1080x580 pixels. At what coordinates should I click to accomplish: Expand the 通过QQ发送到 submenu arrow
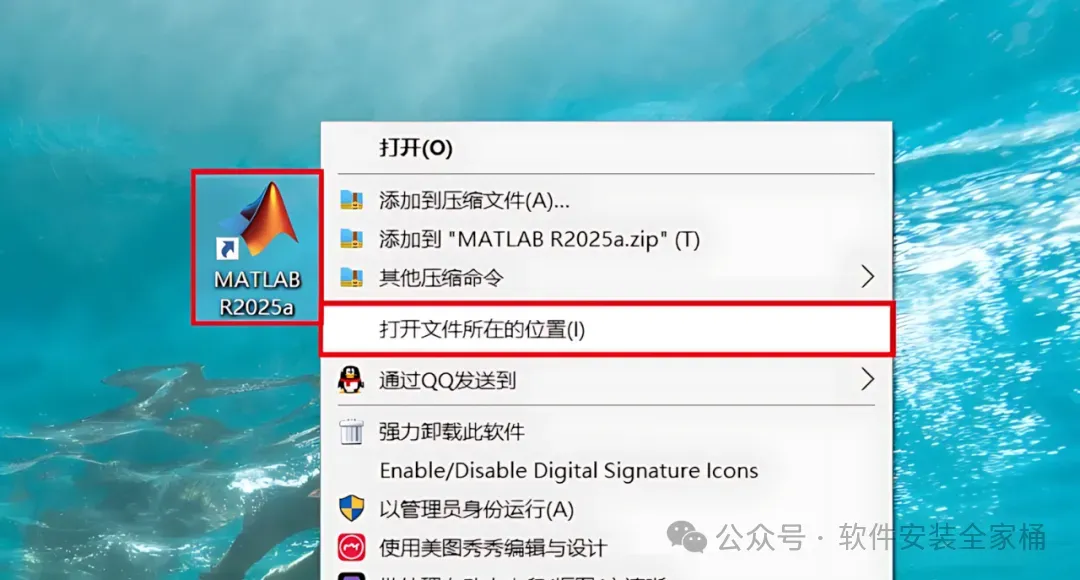pyautogui.click(x=867, y=379)
